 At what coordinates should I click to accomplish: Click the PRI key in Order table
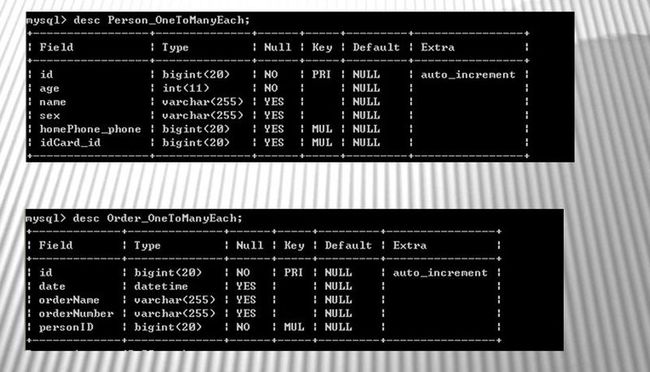click(293, 272)
